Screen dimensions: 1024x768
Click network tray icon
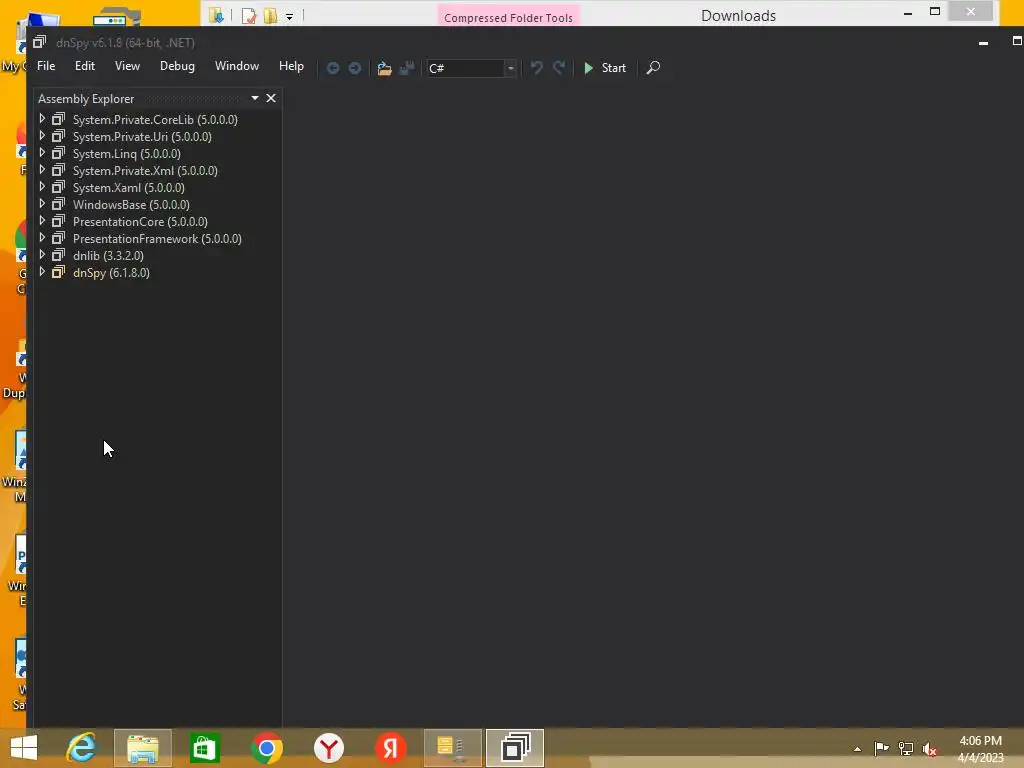pyautogui.click(x=906, y=748)
